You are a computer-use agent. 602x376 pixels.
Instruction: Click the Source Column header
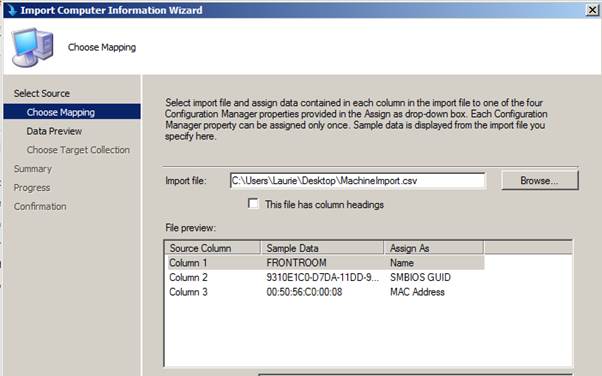click(x=213, y=248)
